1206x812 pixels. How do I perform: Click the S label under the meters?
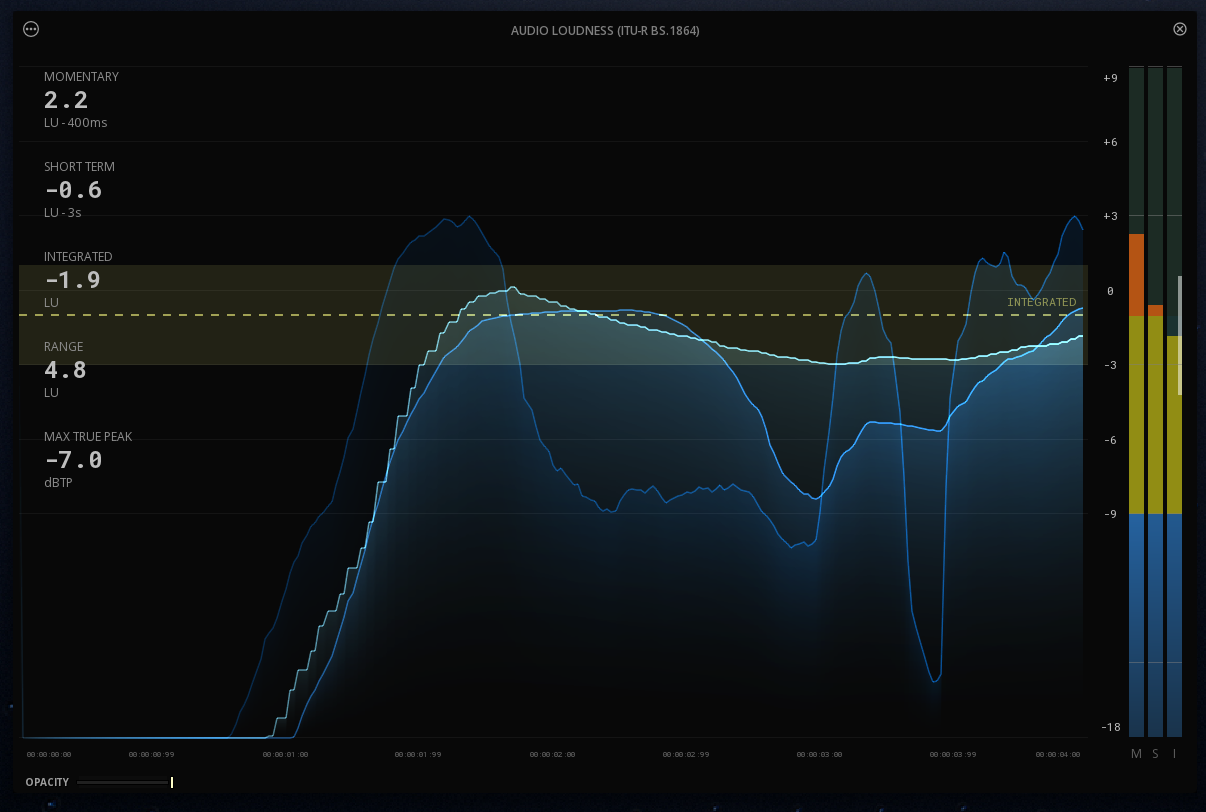1155,753
